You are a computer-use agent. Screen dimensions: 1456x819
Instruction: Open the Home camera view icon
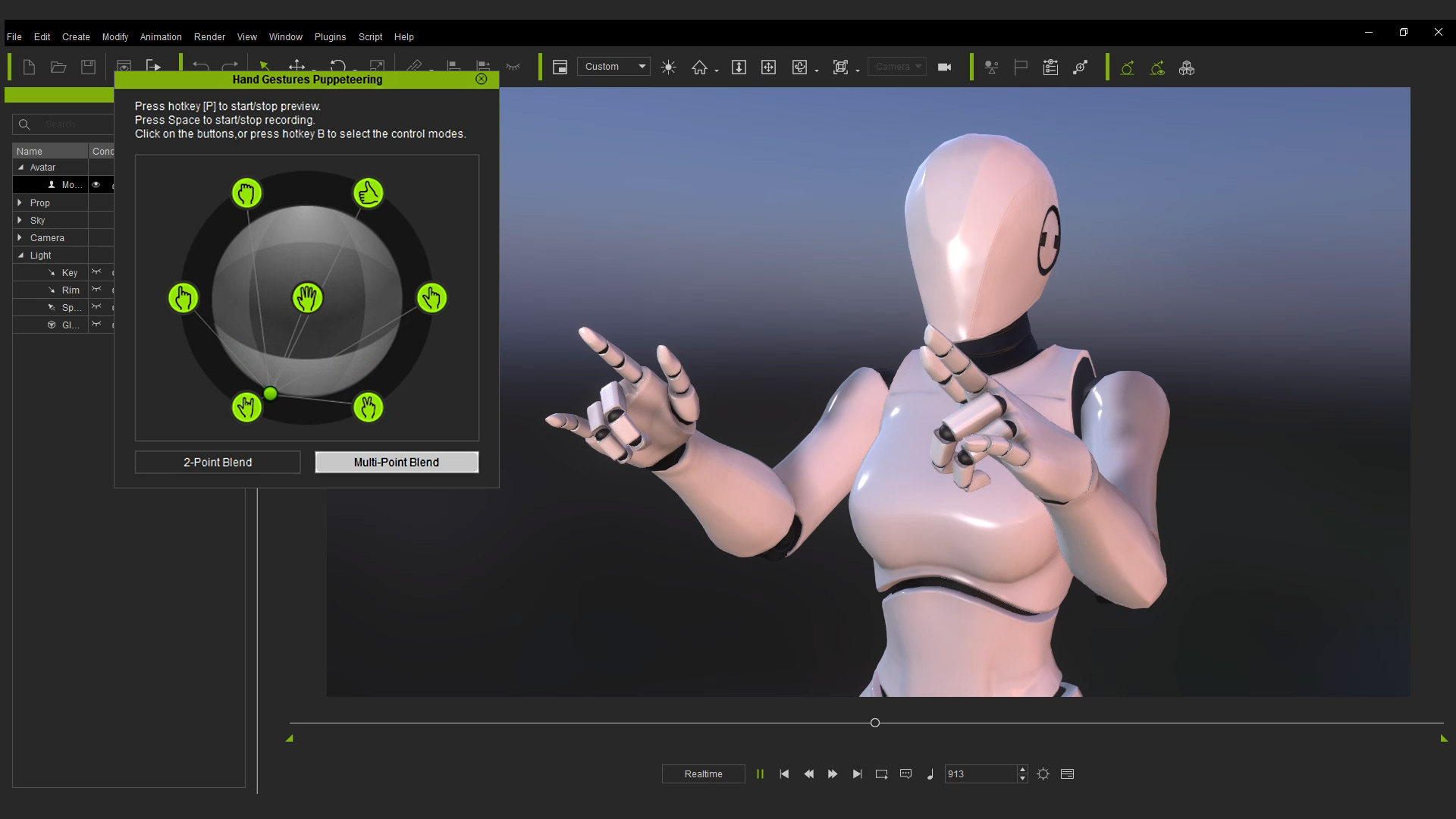[699, 67]
